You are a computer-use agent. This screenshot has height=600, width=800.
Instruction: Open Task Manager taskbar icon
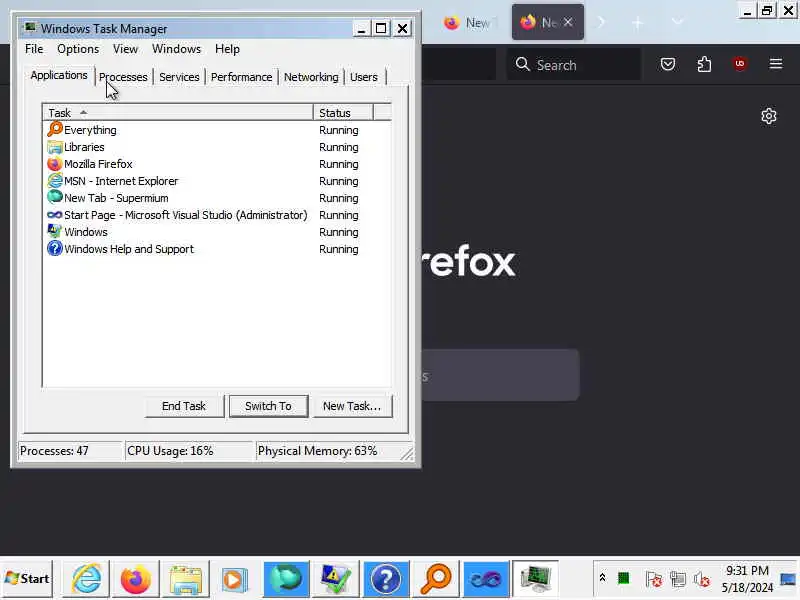(x=536, y=579)
